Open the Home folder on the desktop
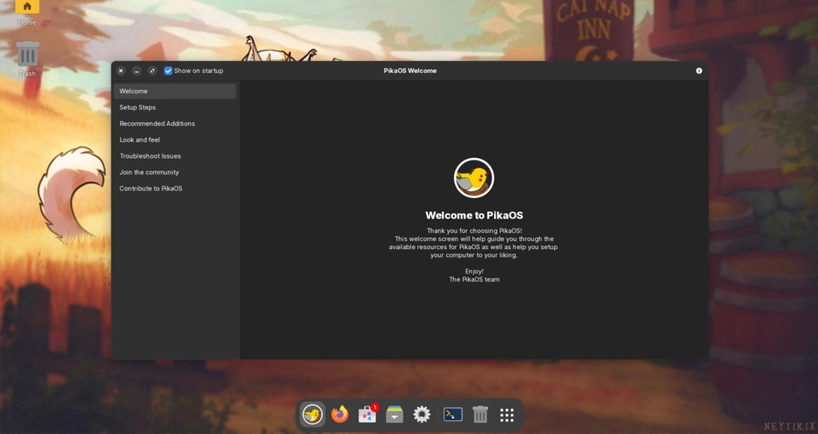Screen dimensions: 818x434 coord(27,9)
